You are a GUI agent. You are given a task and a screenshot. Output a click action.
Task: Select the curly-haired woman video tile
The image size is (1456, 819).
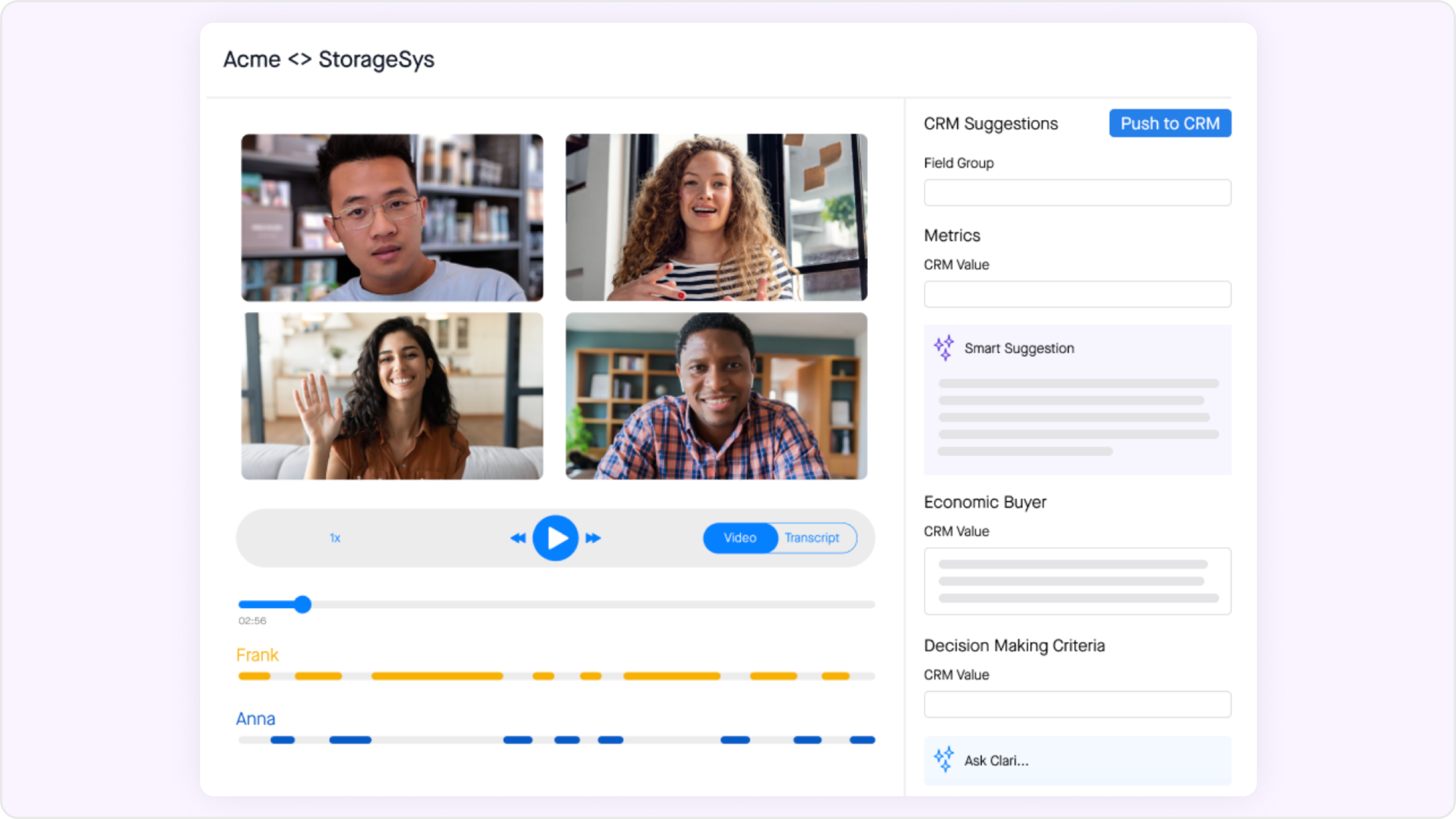click(716, 217)
